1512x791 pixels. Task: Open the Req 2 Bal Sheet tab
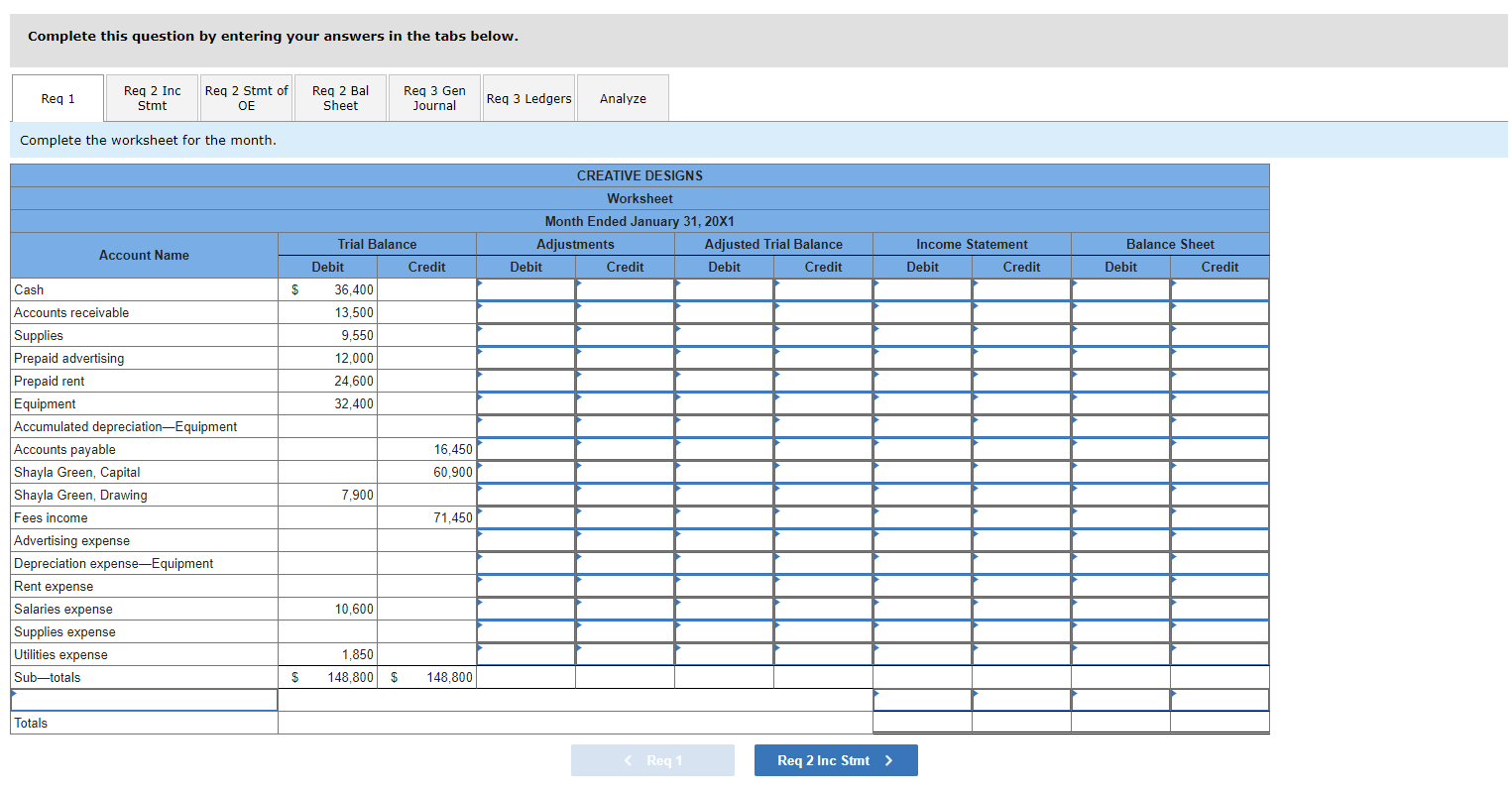pyautogui.click(x=340, y=98)
